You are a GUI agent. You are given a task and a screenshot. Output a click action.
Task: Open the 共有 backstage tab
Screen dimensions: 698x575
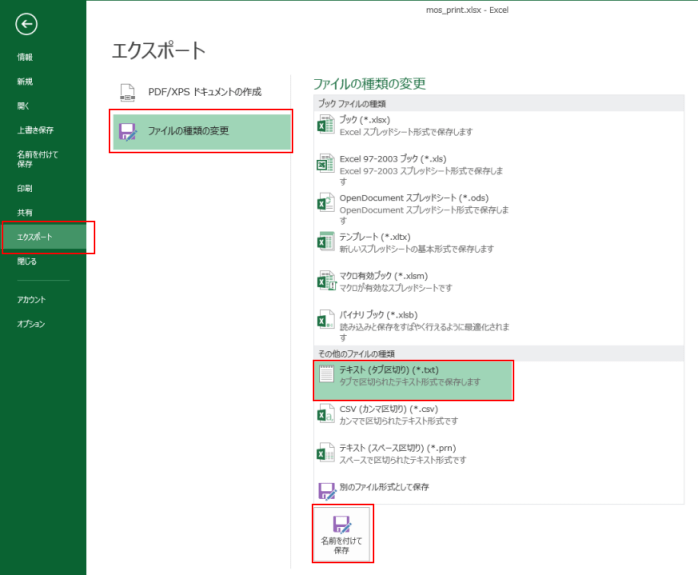click(25, 213)
